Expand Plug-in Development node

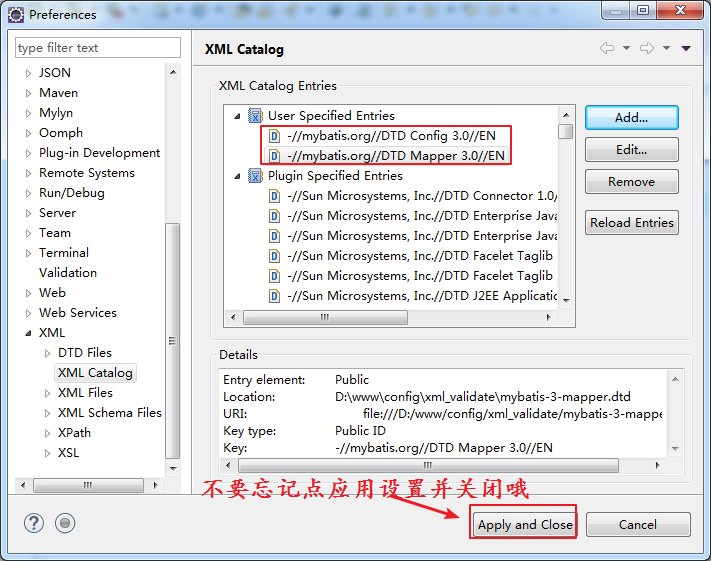pos(29,153)
